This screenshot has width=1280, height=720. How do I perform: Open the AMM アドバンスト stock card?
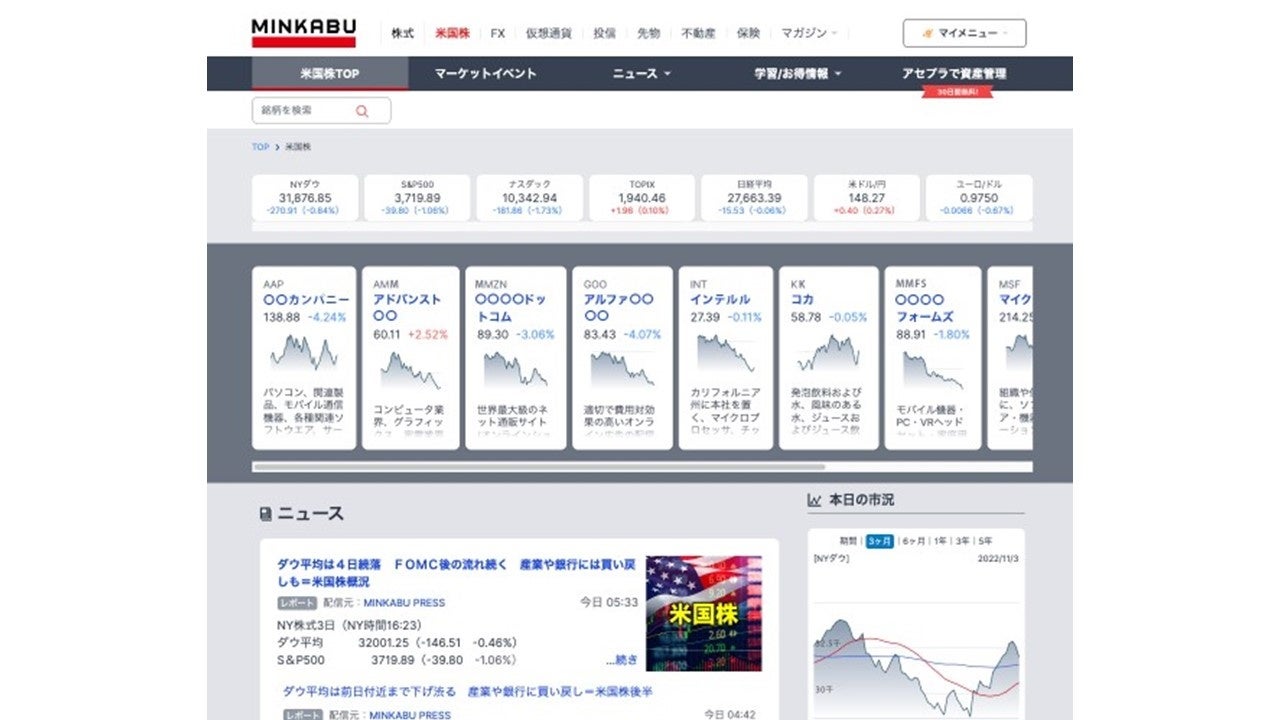411,357
